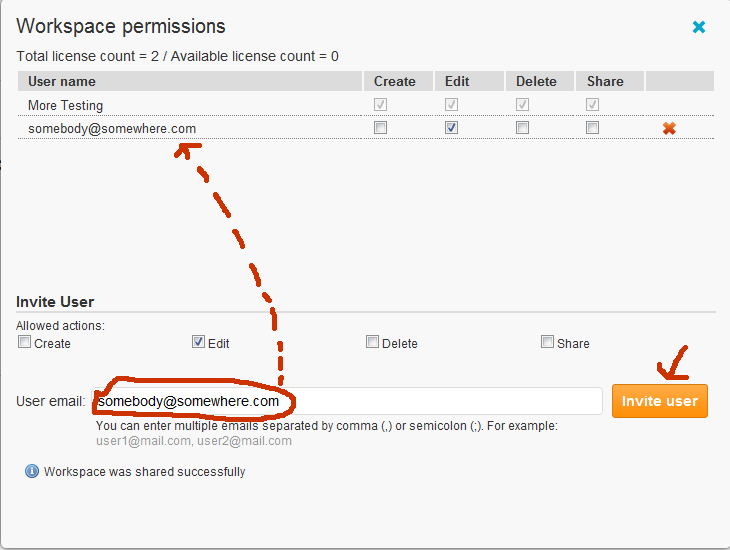
Task: Click the Create column header
Action: point(395,81)
